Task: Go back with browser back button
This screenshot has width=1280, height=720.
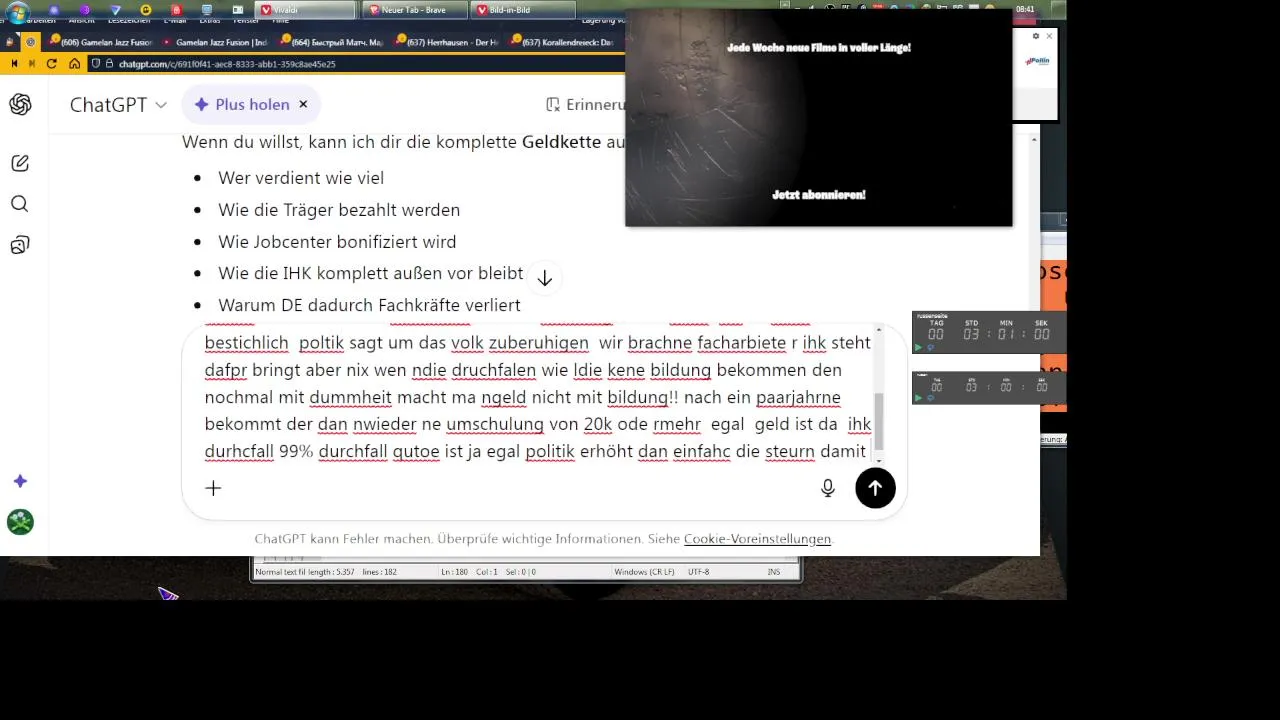Action: [14, 63]
